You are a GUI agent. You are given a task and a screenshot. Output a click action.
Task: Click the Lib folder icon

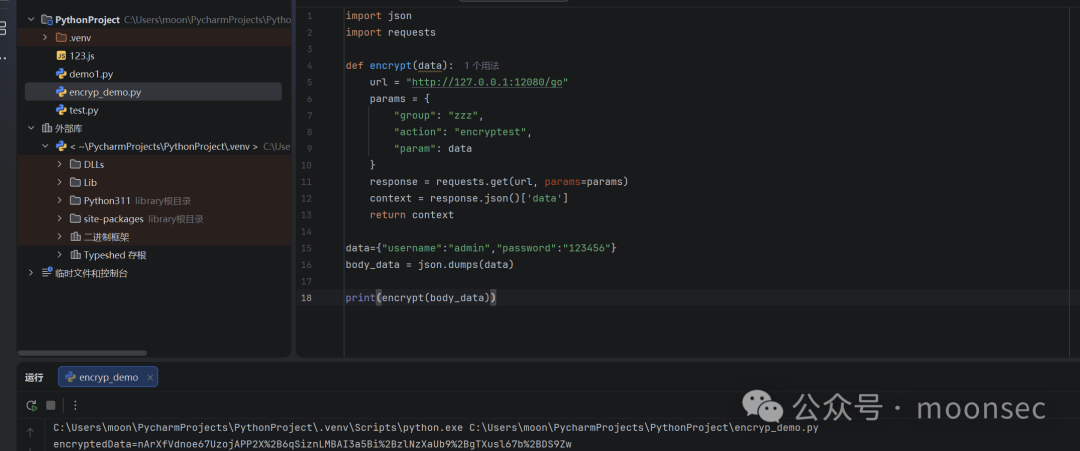pos(76,182)
